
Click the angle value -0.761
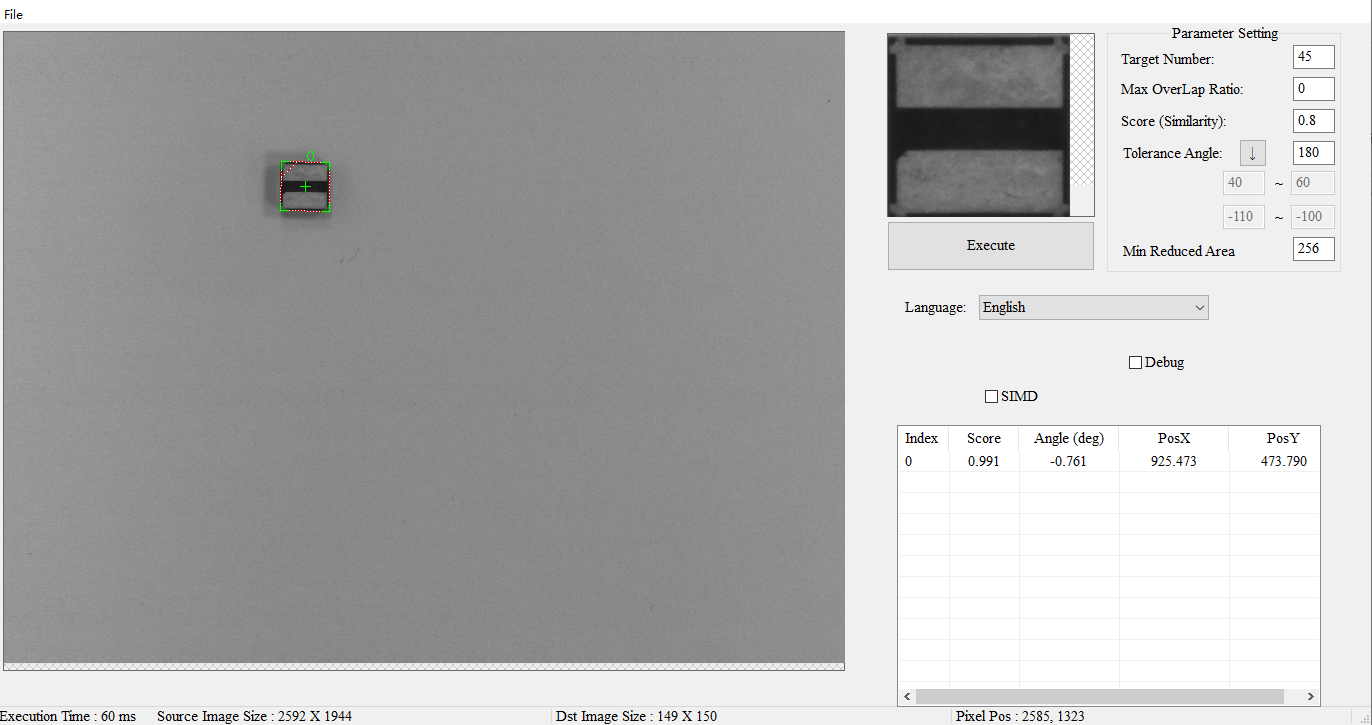1069,462
